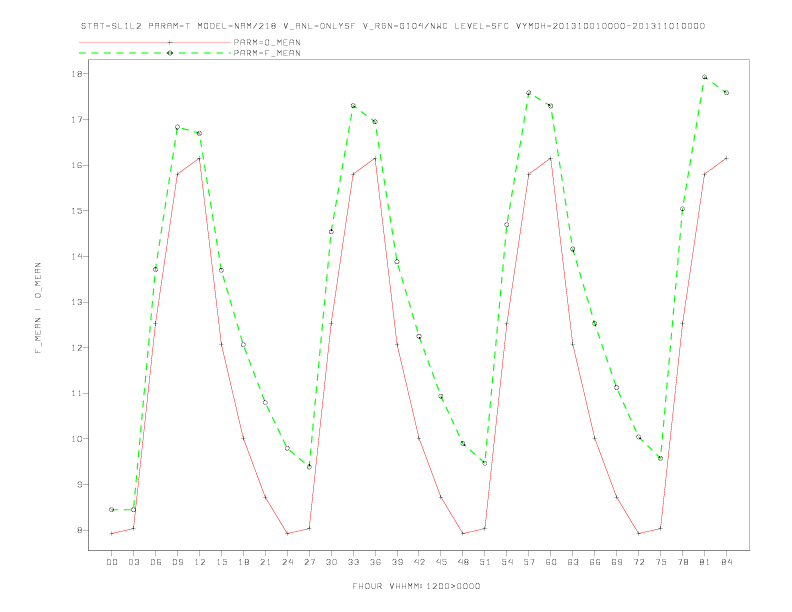This screenshot has width=792, height=612.
Task: Click x-axis forecast hour label 39
Action: [397, 562]
